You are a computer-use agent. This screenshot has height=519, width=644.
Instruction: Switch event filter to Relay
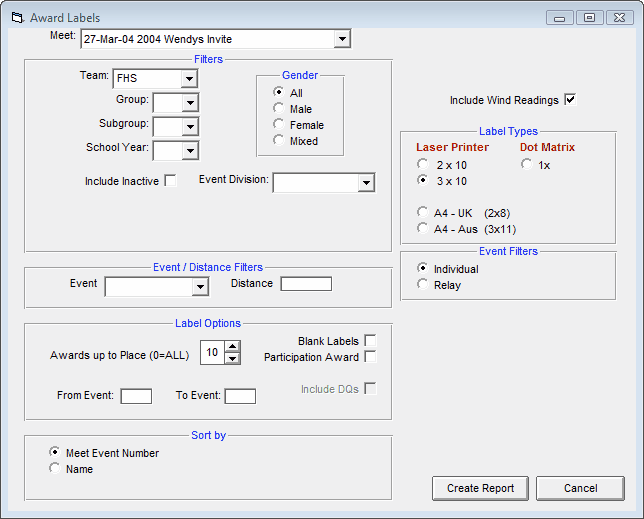(424, 285)
